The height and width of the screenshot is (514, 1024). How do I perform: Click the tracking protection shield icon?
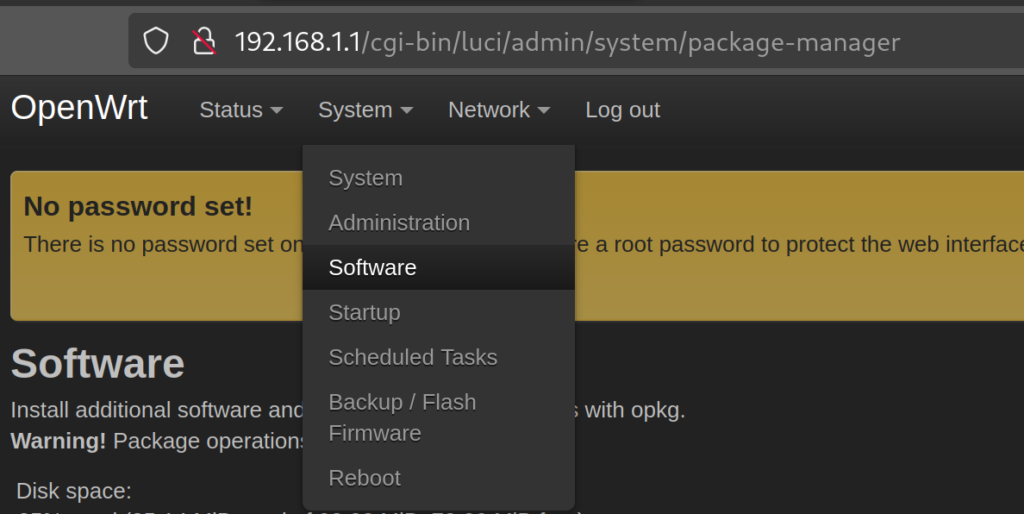pyautogui.click(x=155, y=41)
